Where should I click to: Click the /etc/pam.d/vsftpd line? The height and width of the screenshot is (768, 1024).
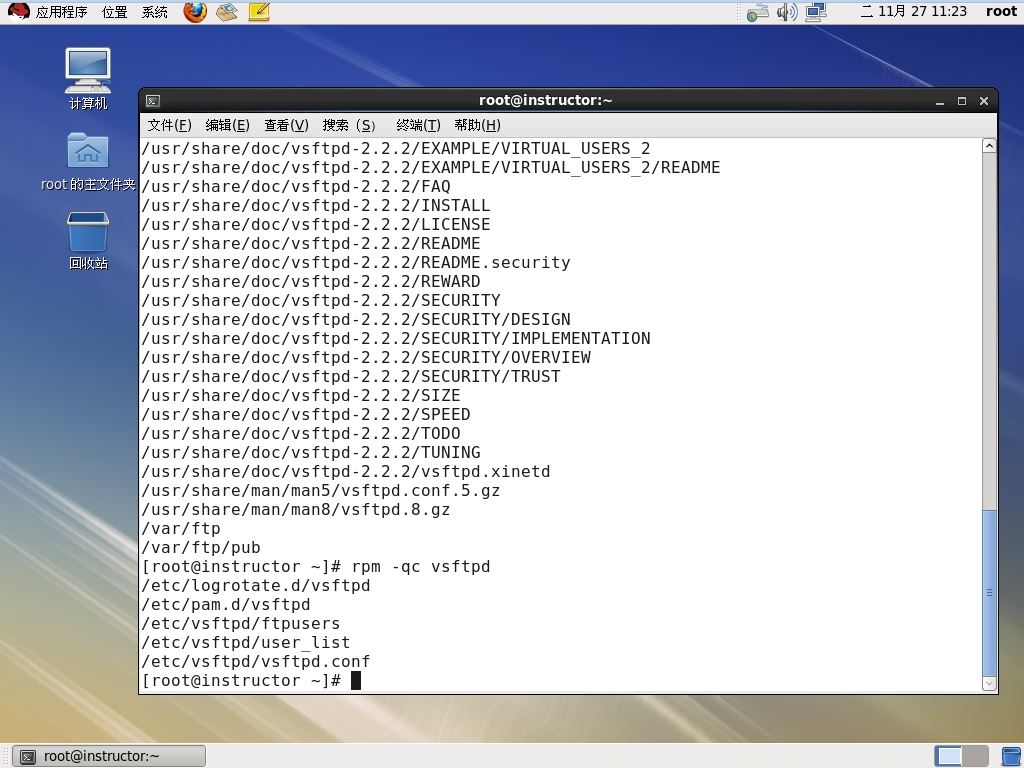226,605
